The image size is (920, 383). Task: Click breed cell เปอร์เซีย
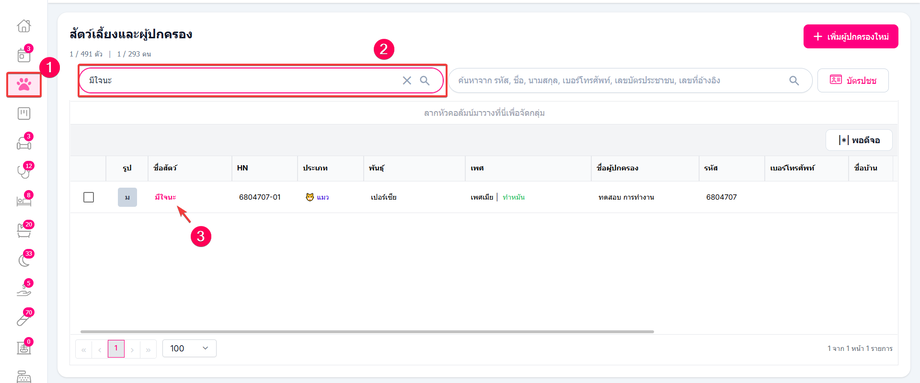click(x=385, y=197)
